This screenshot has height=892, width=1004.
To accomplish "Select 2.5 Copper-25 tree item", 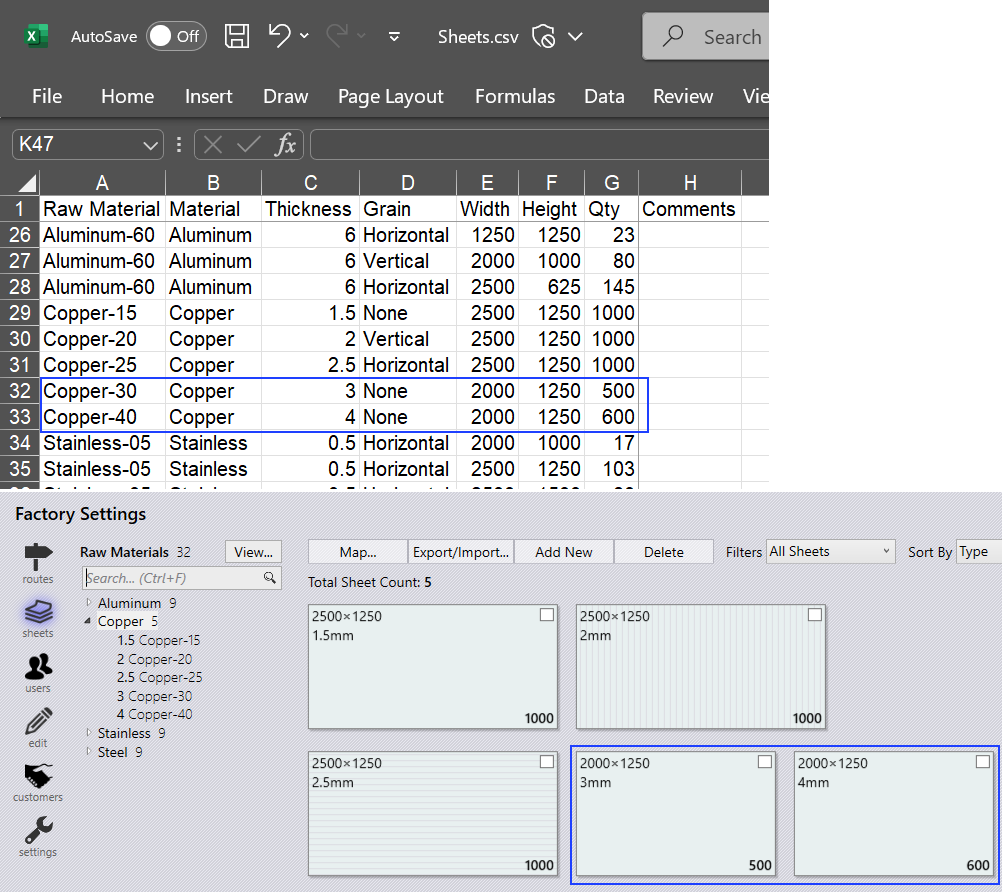I will coord(159,677).
